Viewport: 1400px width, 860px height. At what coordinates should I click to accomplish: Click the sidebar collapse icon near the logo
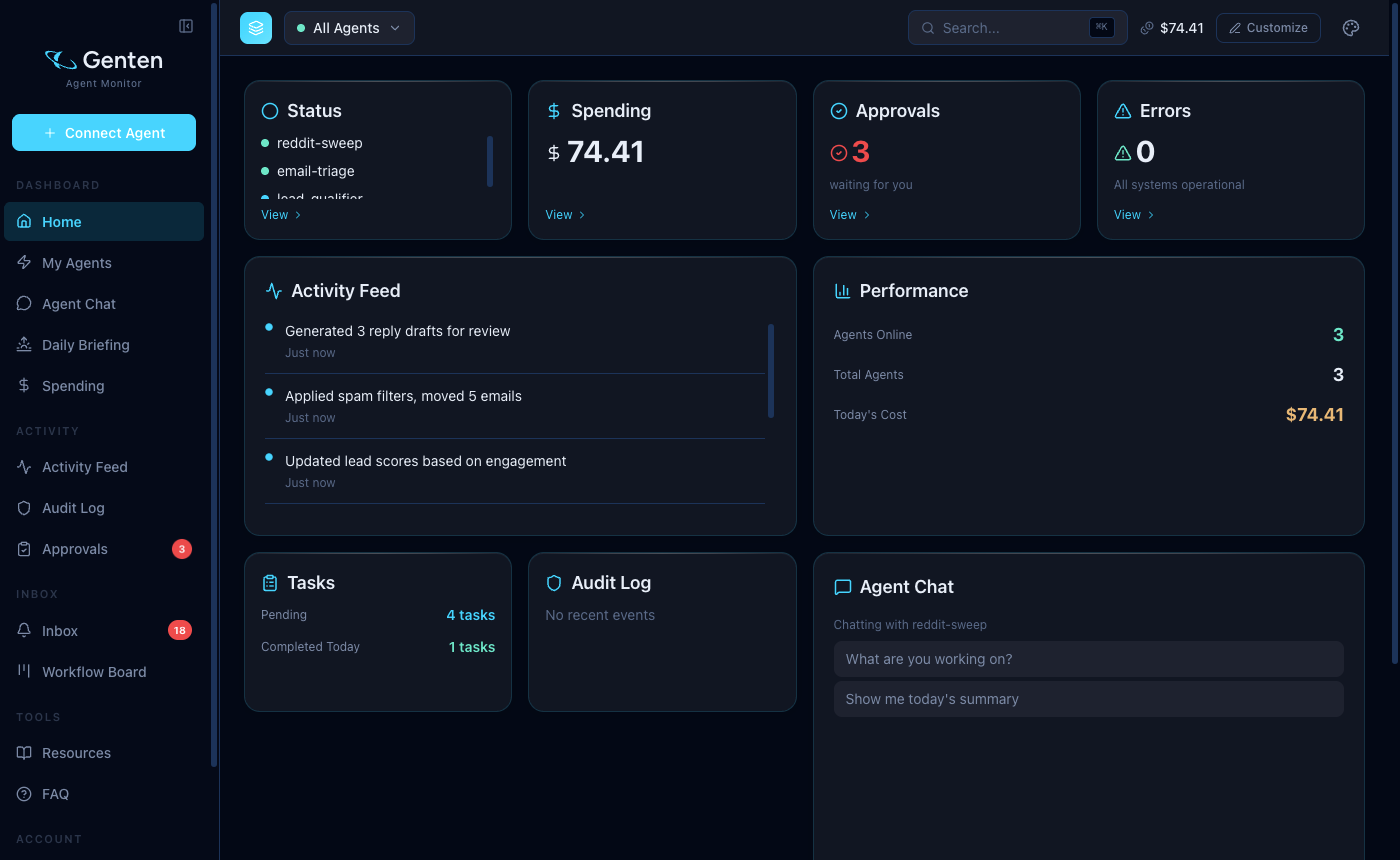(x=186, y=25)
